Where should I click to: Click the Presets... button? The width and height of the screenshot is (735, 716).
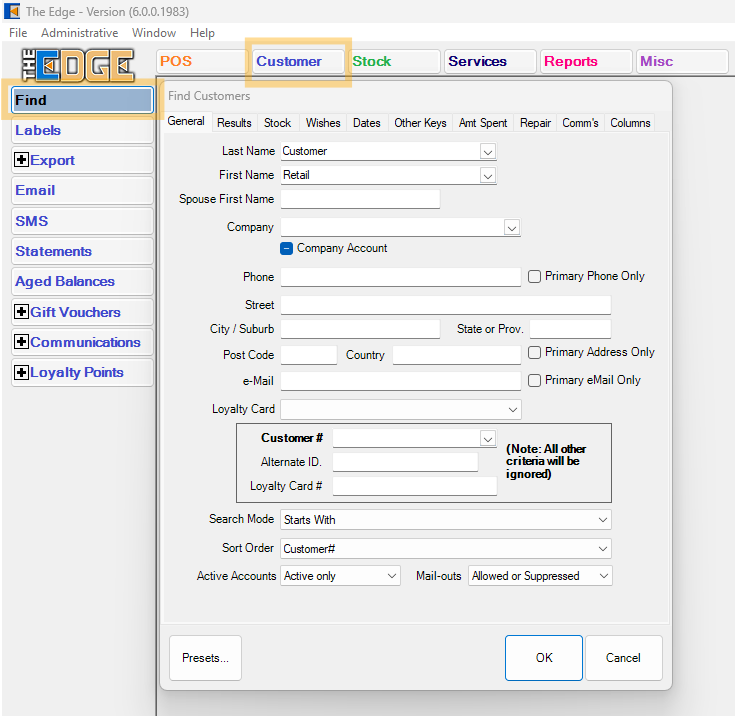coord(205,658)
